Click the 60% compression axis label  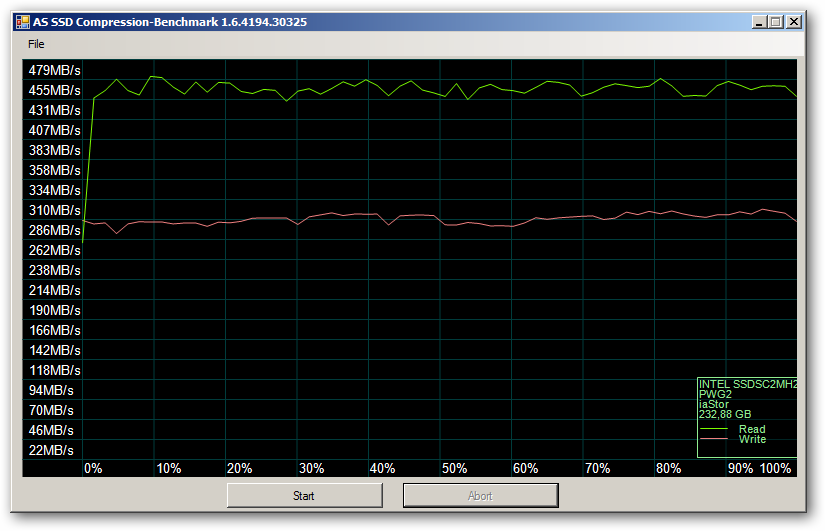point(526,468)
